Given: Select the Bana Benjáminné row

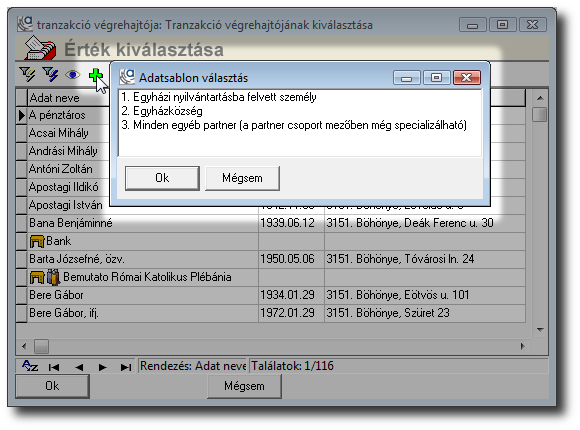Looking at the screenshot, I should [270, 223].
